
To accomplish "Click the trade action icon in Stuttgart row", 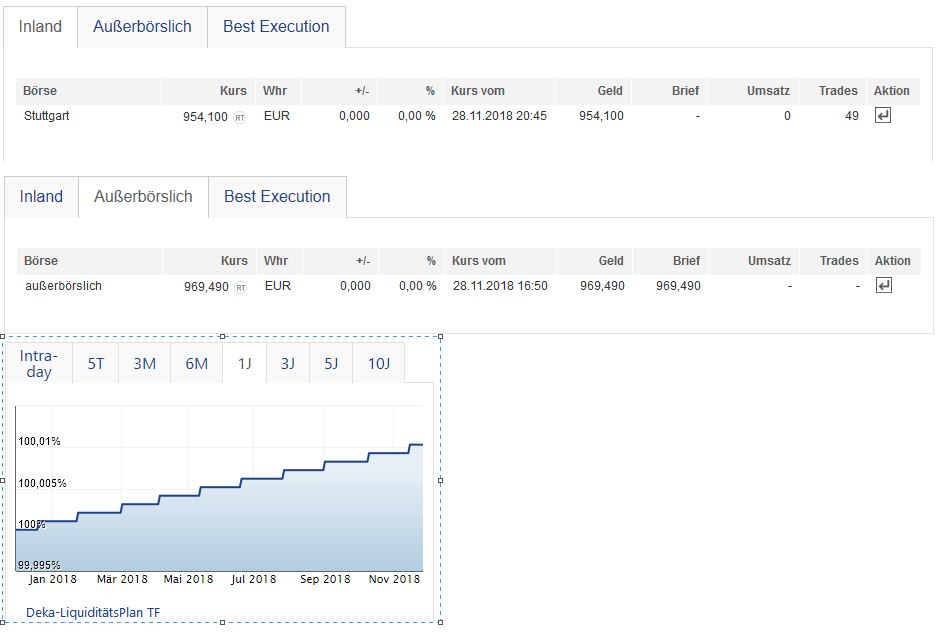I will click(x=883, y=116).
